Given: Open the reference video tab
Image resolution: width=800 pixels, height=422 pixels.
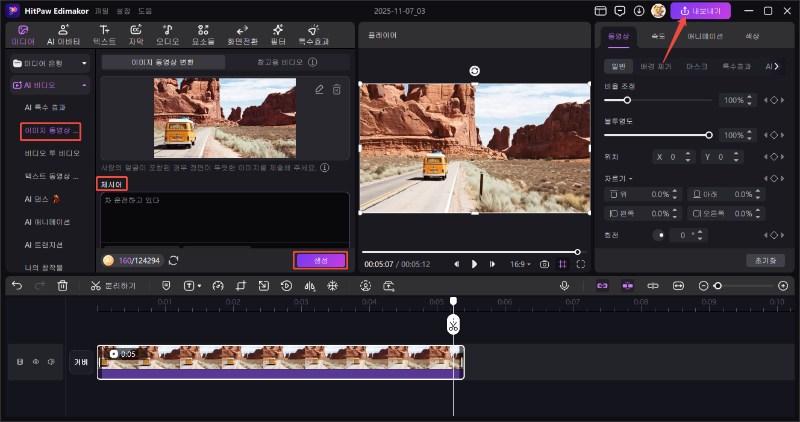Looking at the screenshot, I should pyautogui.click(x=287, y=62).
